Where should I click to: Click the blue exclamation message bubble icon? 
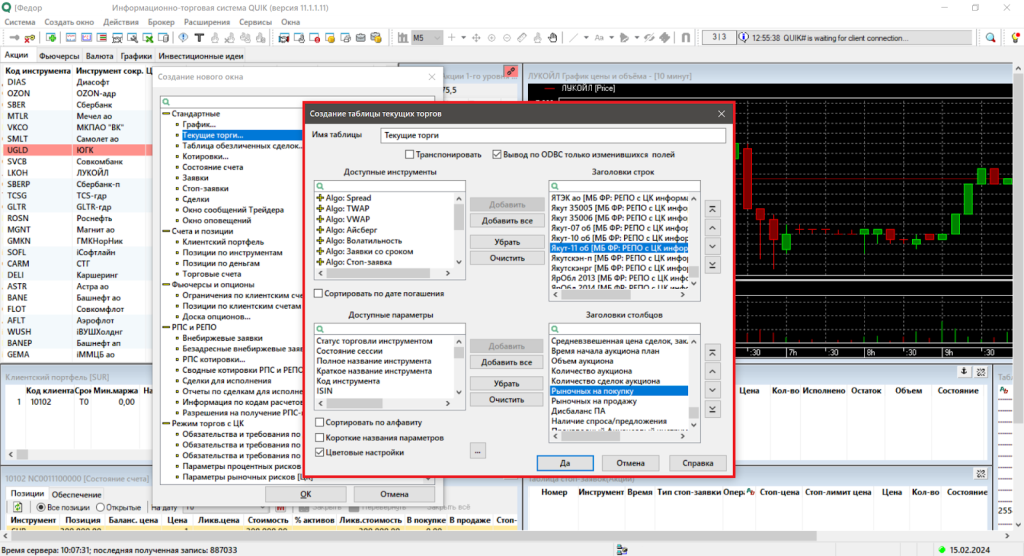point(184,38)
